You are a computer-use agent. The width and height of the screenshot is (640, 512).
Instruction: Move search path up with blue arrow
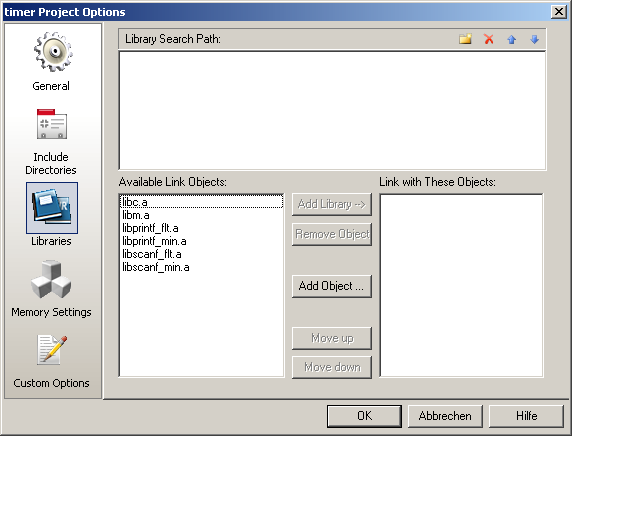pyautogui.click(x=511, y=39)
